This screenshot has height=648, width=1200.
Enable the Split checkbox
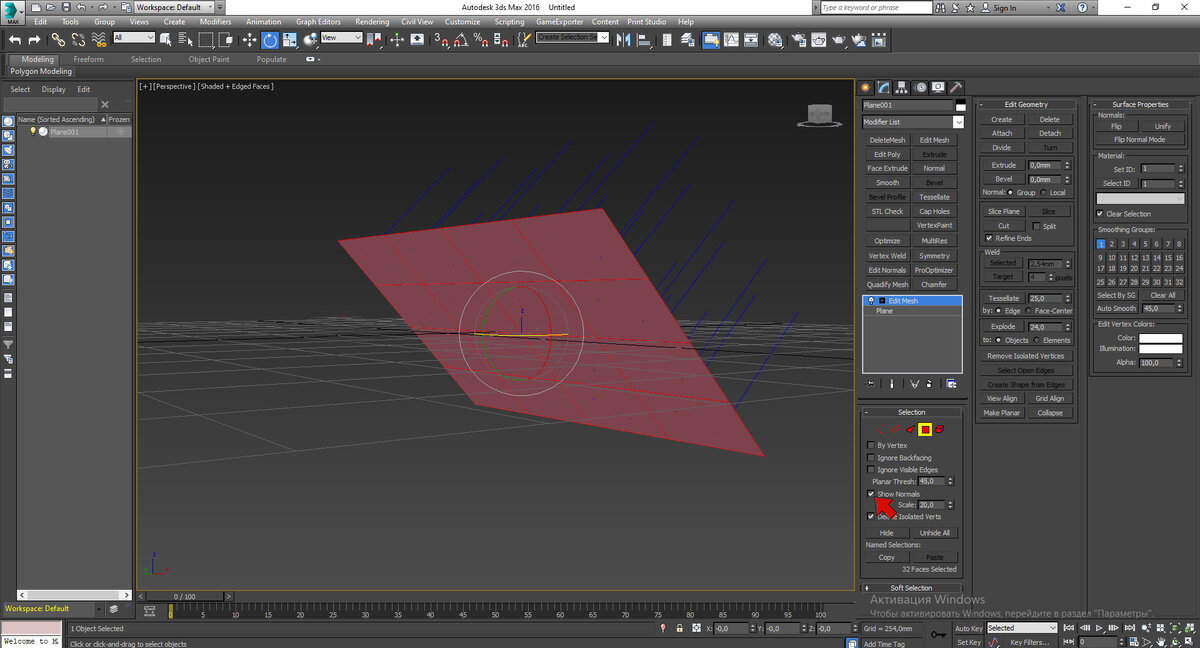coord(1037,226)
